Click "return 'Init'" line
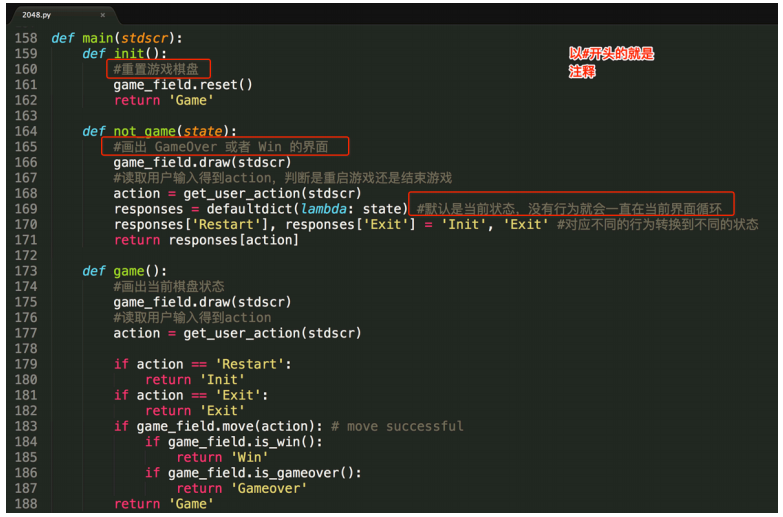Screen dimensions: 783x517 (x=195, y=380)
